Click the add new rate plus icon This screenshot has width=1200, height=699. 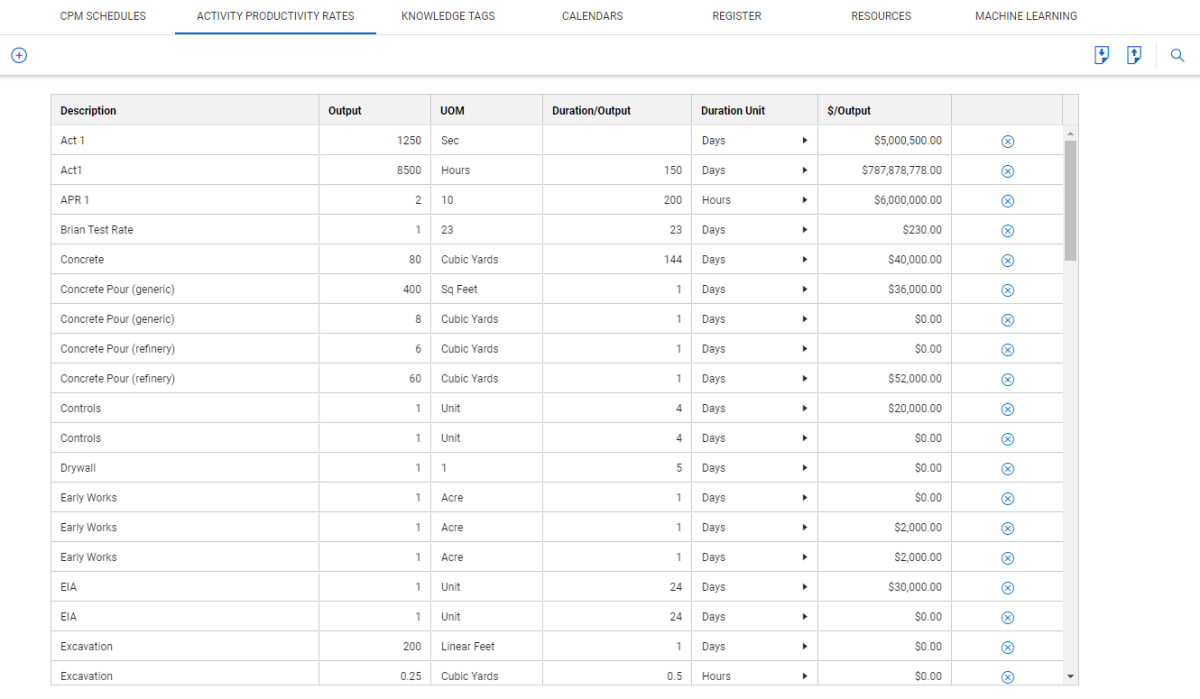pos(18,56)
